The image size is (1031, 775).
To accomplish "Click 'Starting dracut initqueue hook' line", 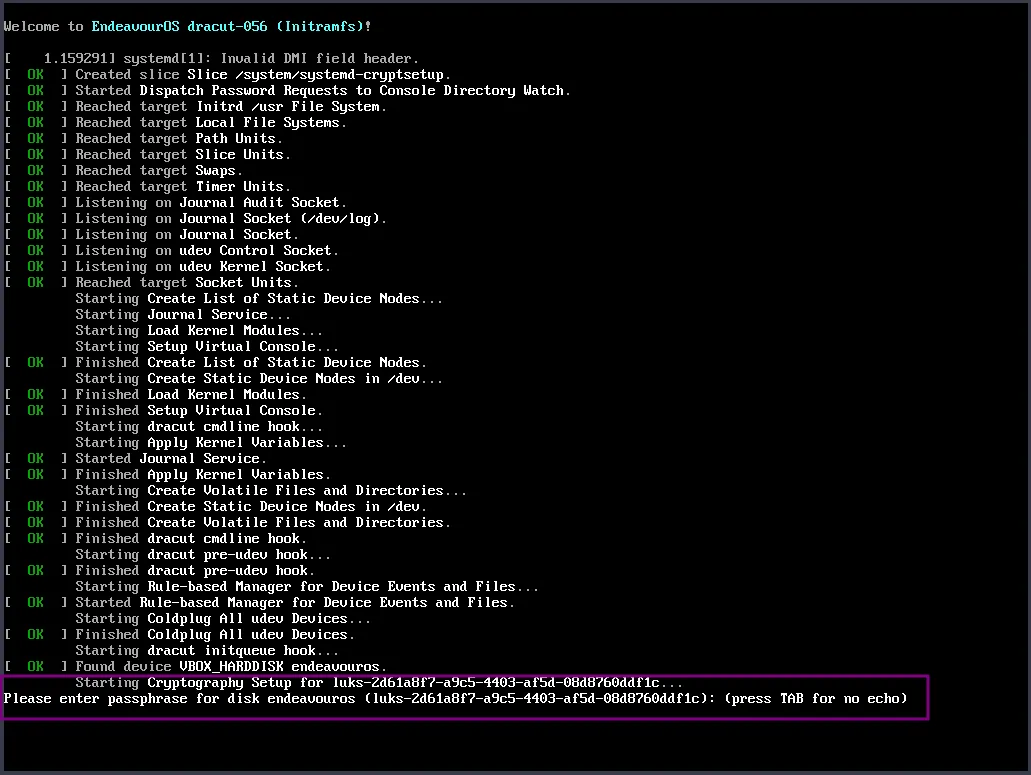I will tap(206, 651).
